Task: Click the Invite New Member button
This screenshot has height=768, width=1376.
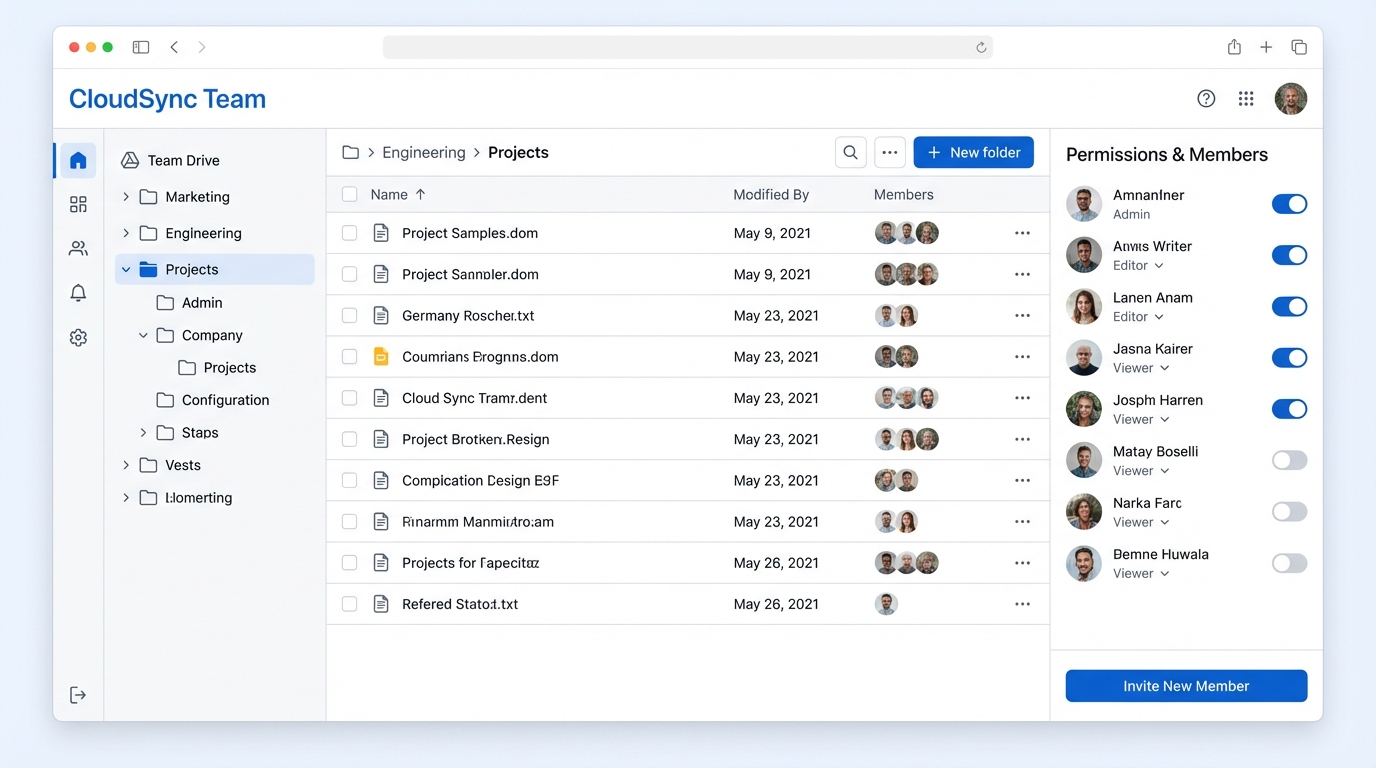Action: (1186, 686)
